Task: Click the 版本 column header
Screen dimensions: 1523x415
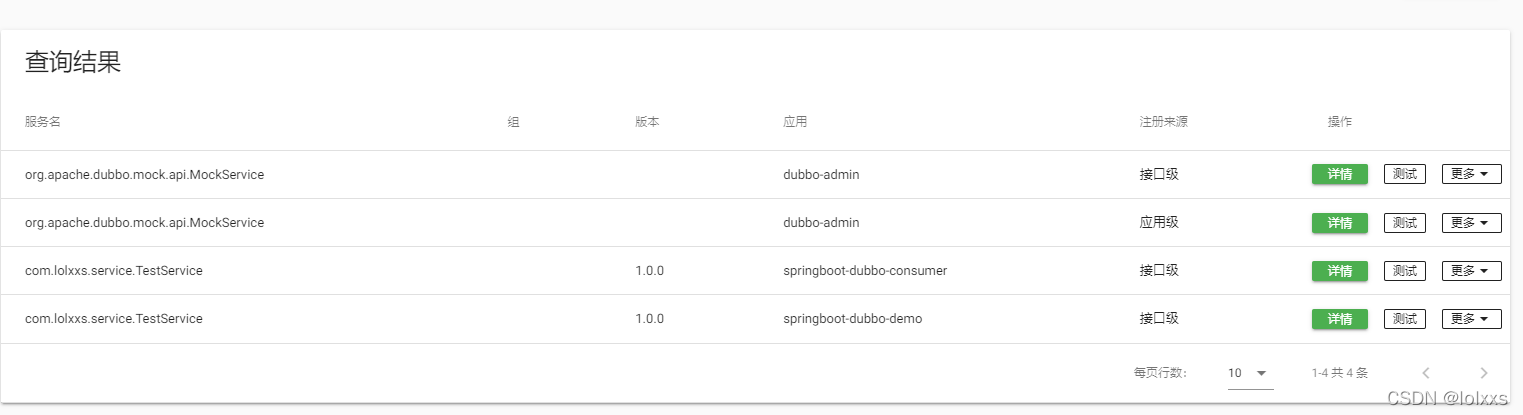Action: coord(647,122)
